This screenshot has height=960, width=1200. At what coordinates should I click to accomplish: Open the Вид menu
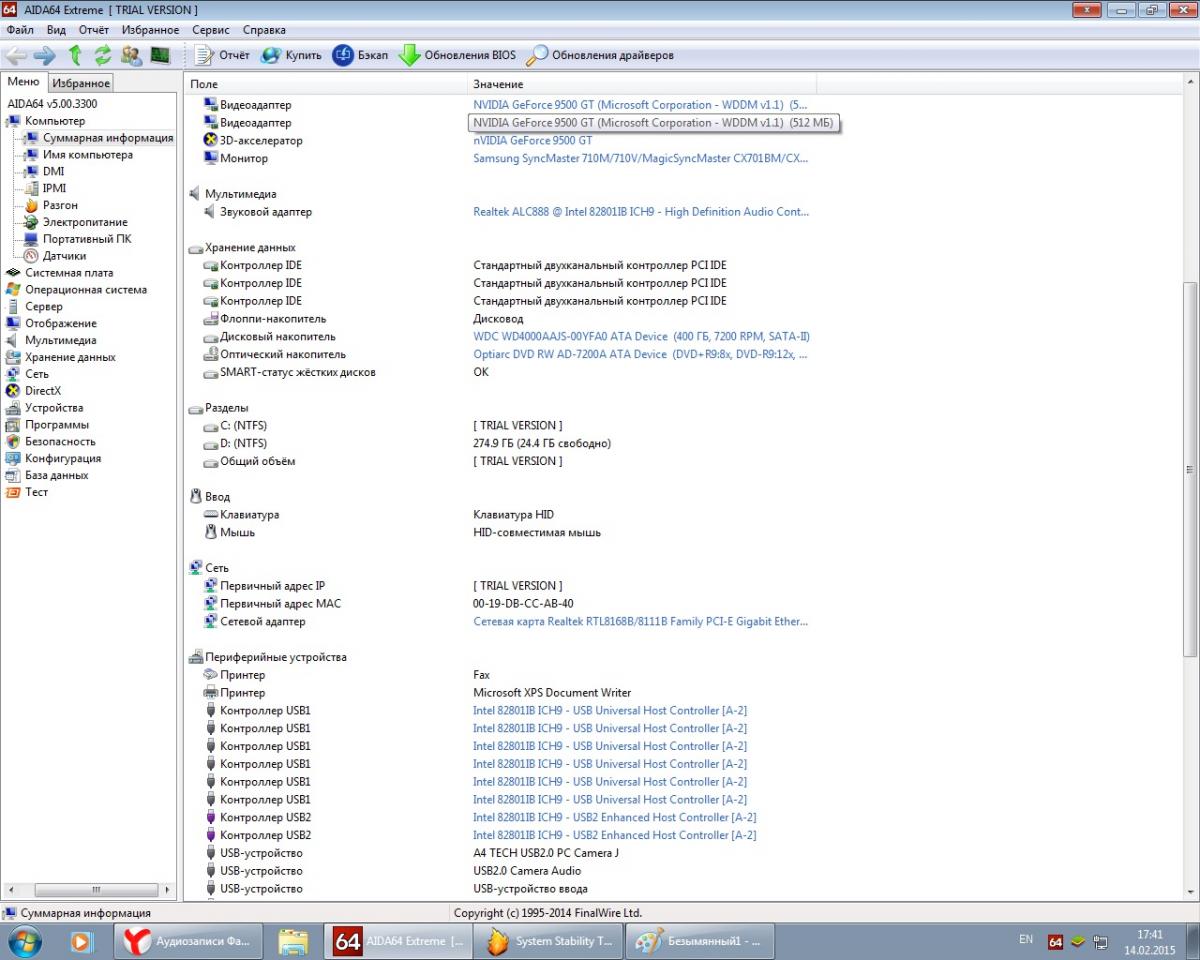pos(56,30)
